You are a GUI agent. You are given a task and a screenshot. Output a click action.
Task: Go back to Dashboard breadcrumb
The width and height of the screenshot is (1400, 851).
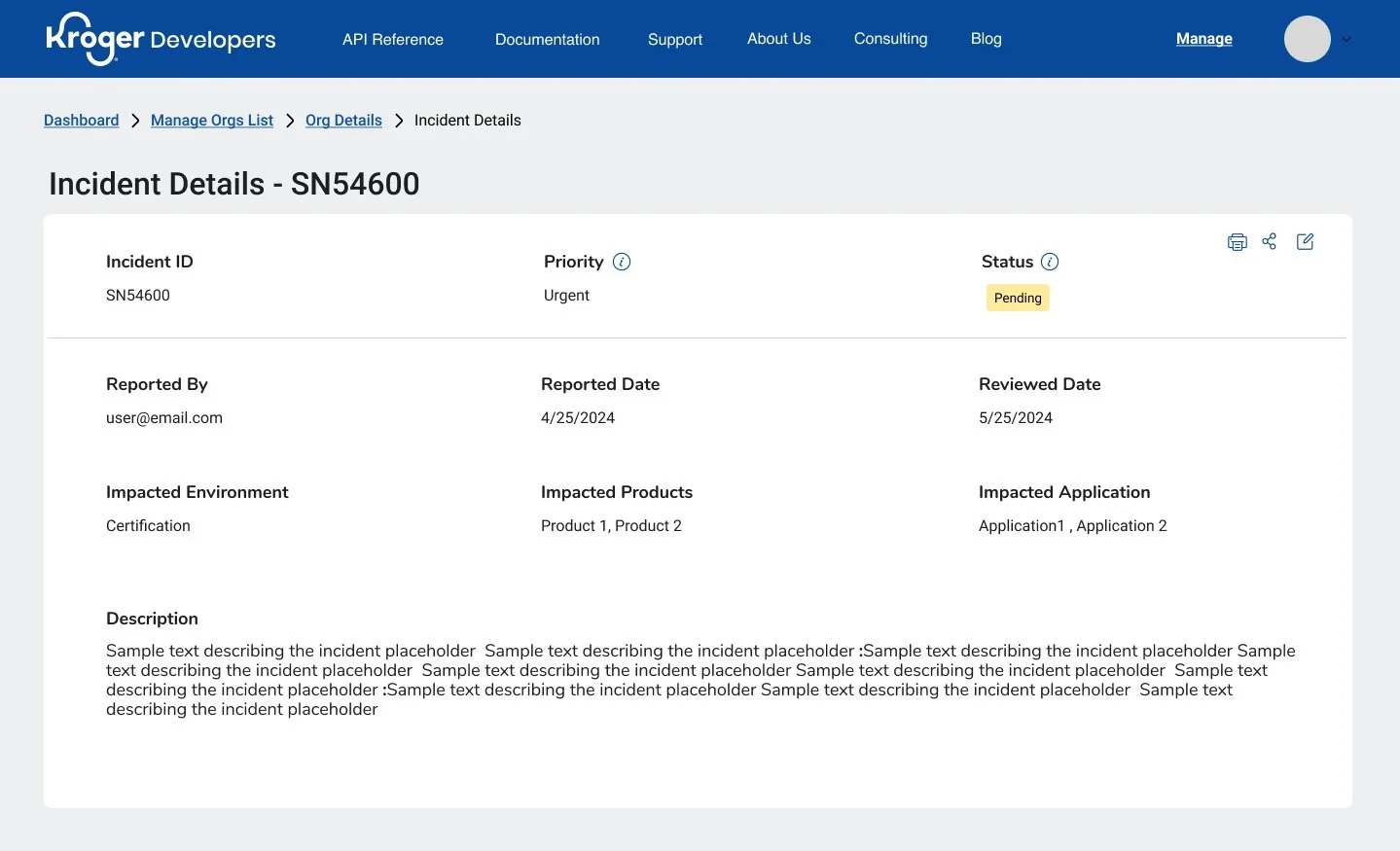pyautogui.click(x=82, y=121)
